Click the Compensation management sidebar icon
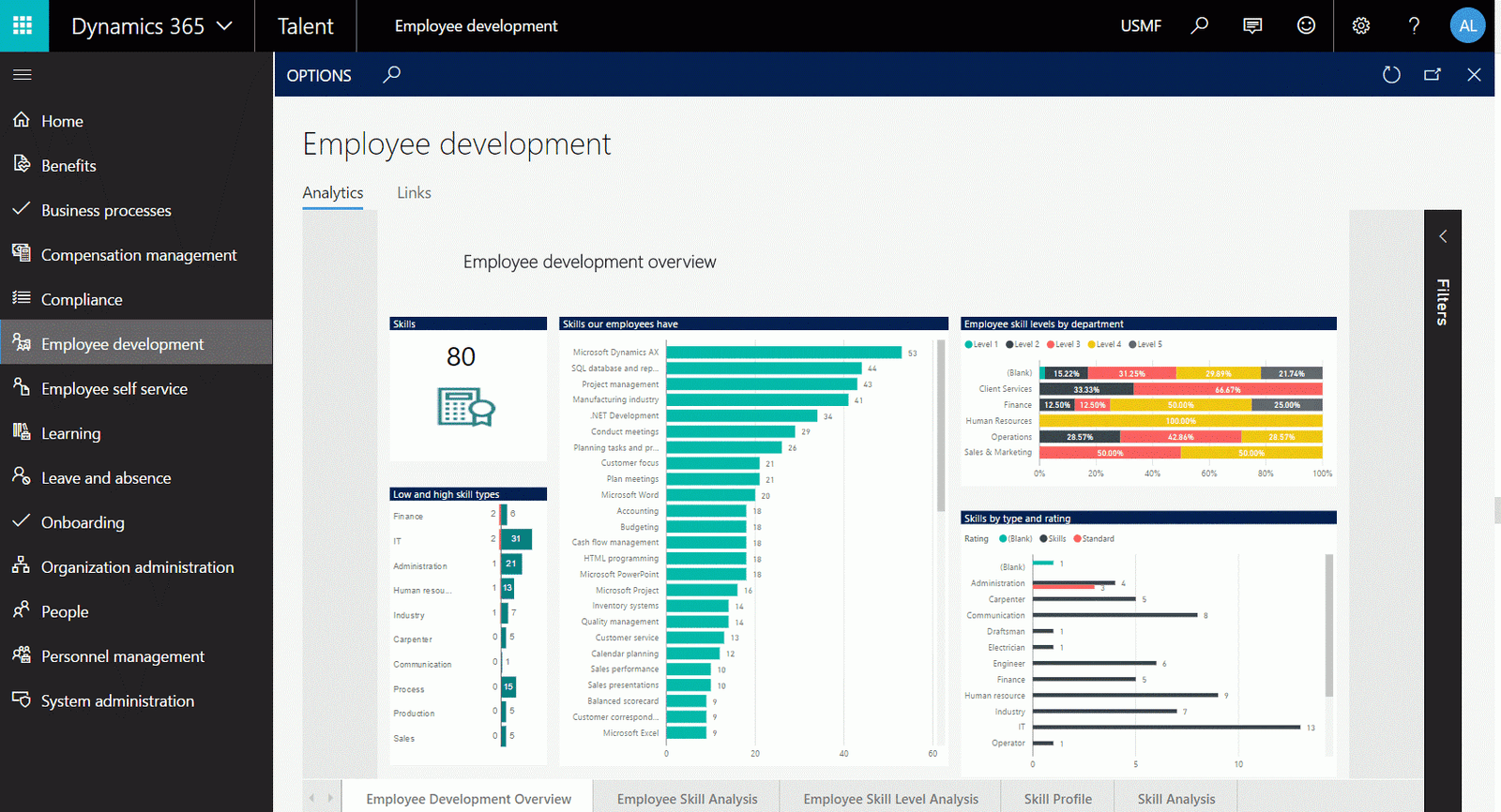 coord(22,253)
